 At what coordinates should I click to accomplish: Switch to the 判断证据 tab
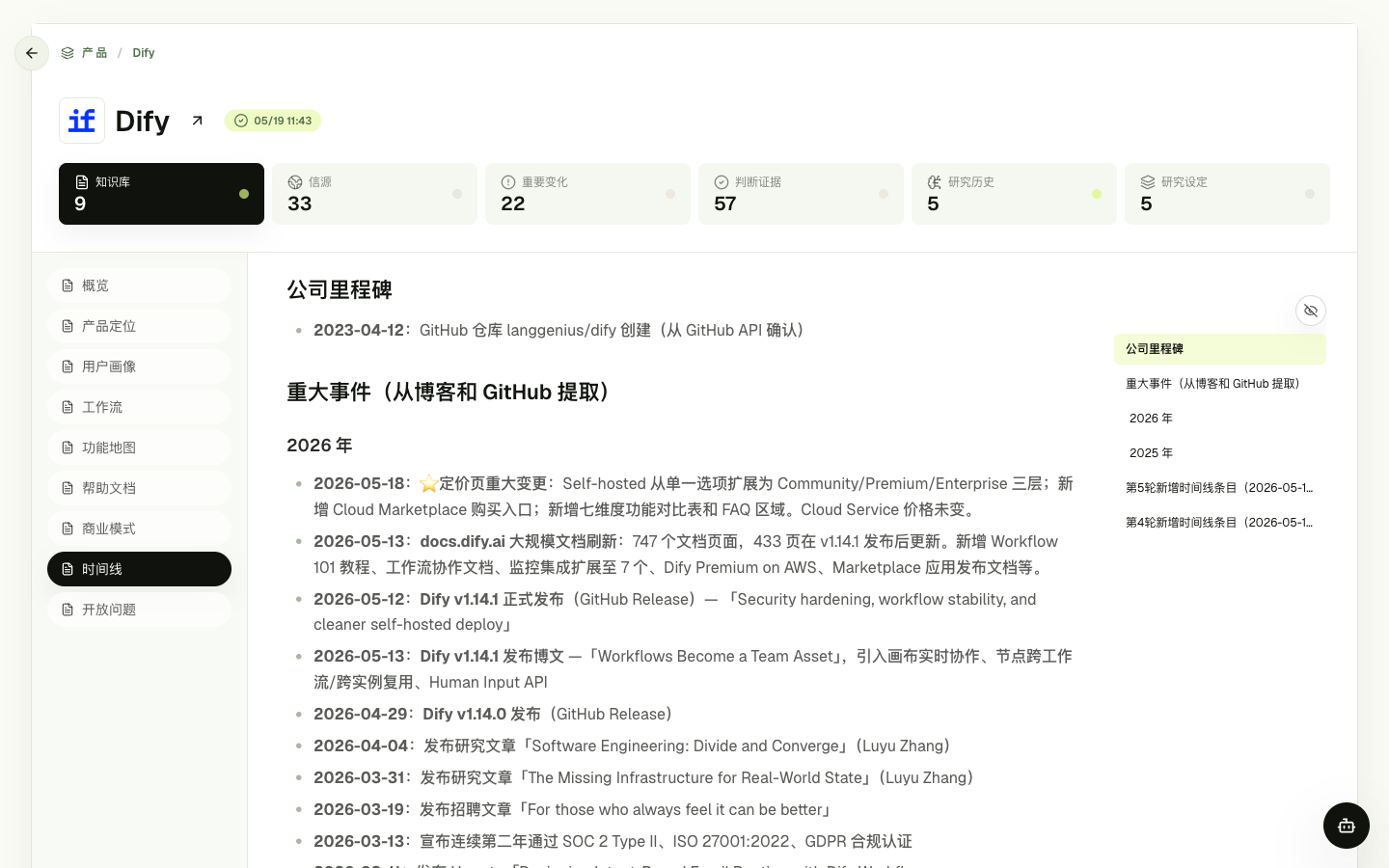pos(801,194)
